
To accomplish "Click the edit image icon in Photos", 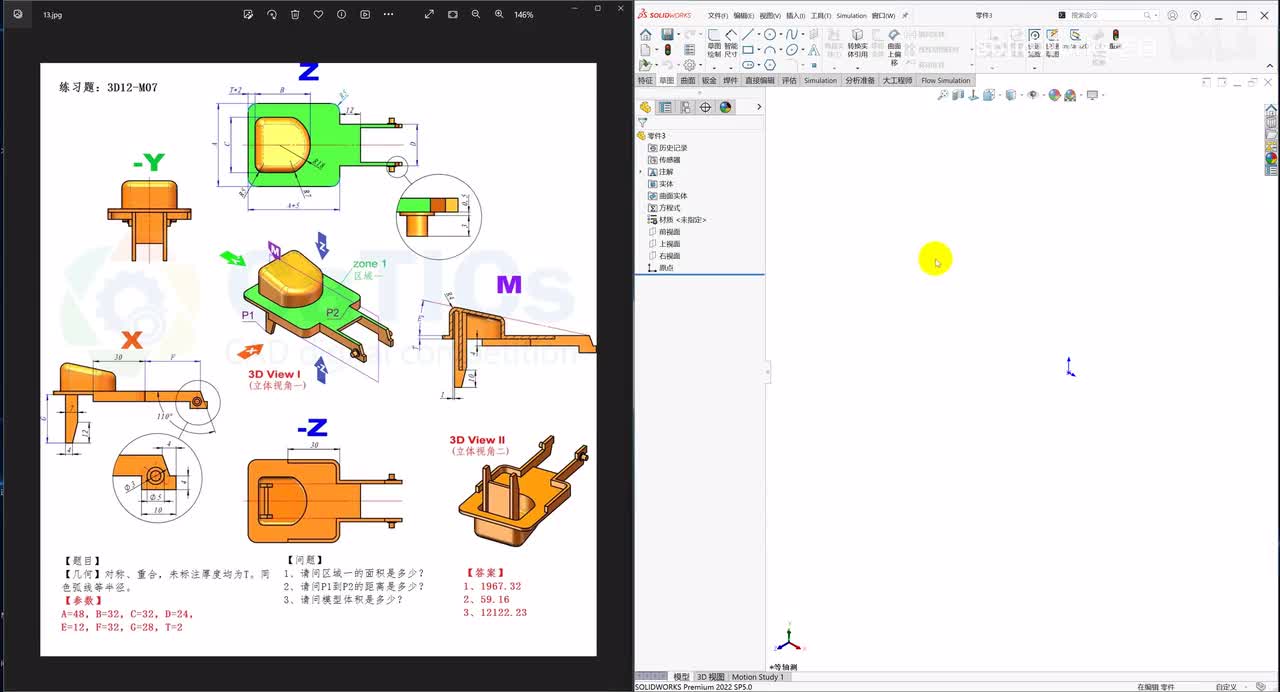I will [x=248, y=14].
